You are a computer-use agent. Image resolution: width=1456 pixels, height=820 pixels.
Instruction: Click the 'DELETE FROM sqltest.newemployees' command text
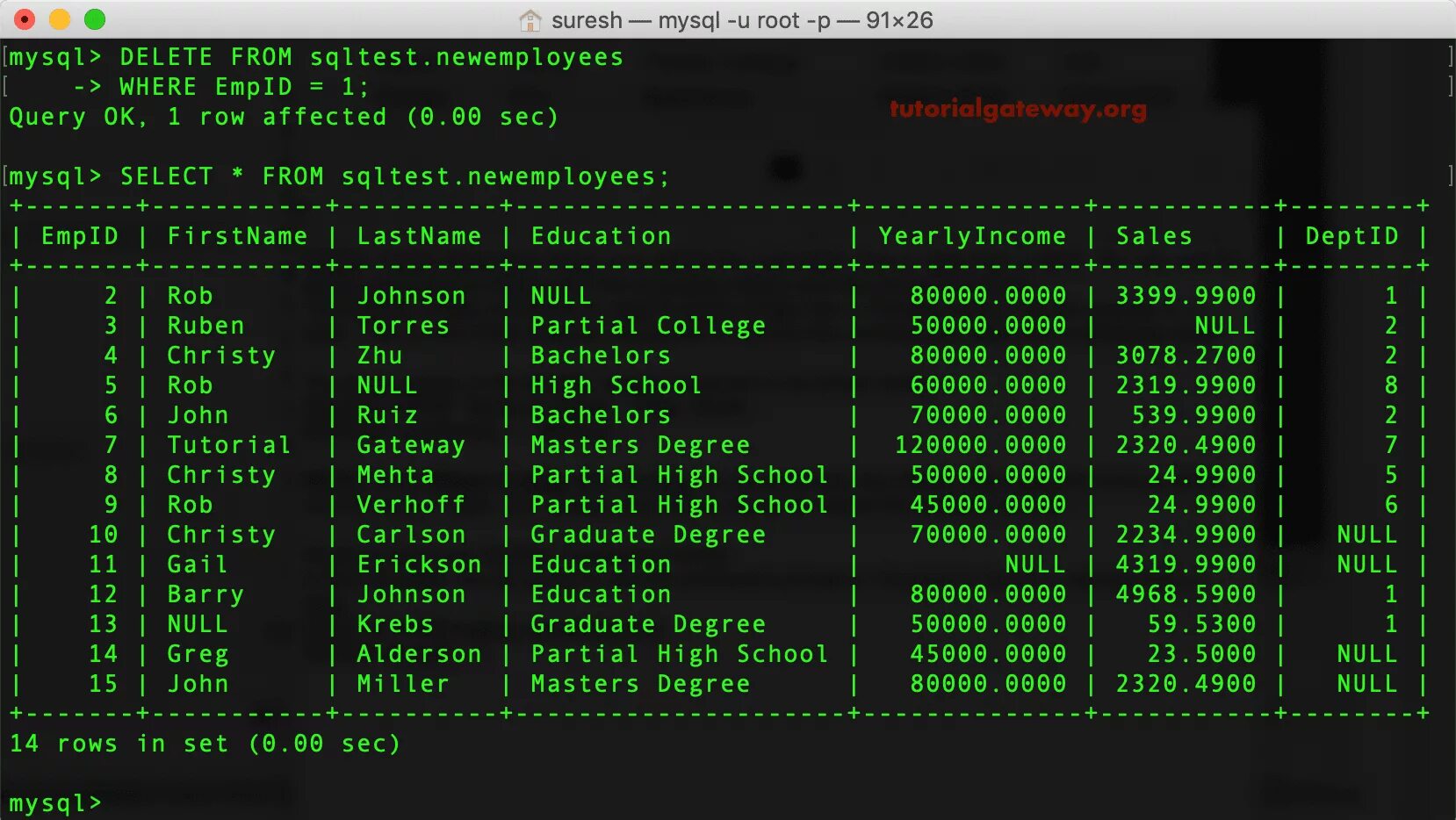coord(371,57)
